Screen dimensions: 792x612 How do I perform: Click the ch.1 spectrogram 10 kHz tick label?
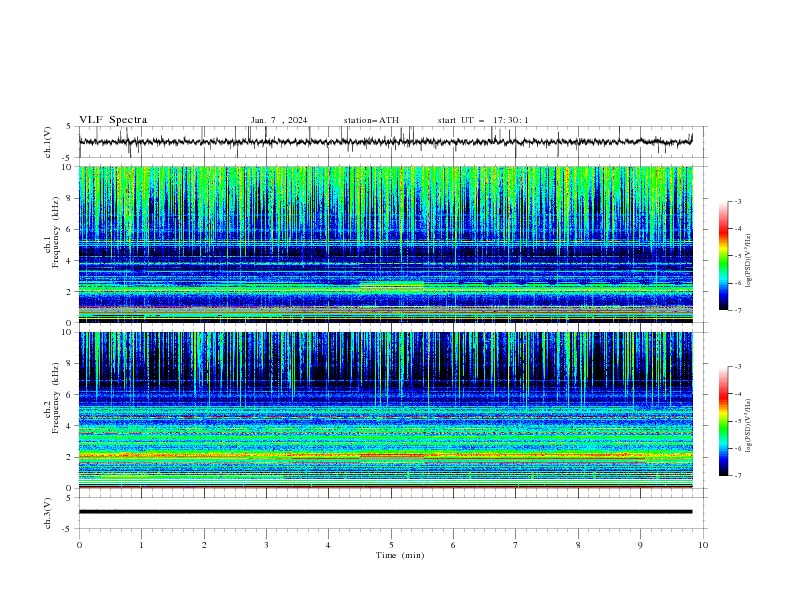click(67, 167)
